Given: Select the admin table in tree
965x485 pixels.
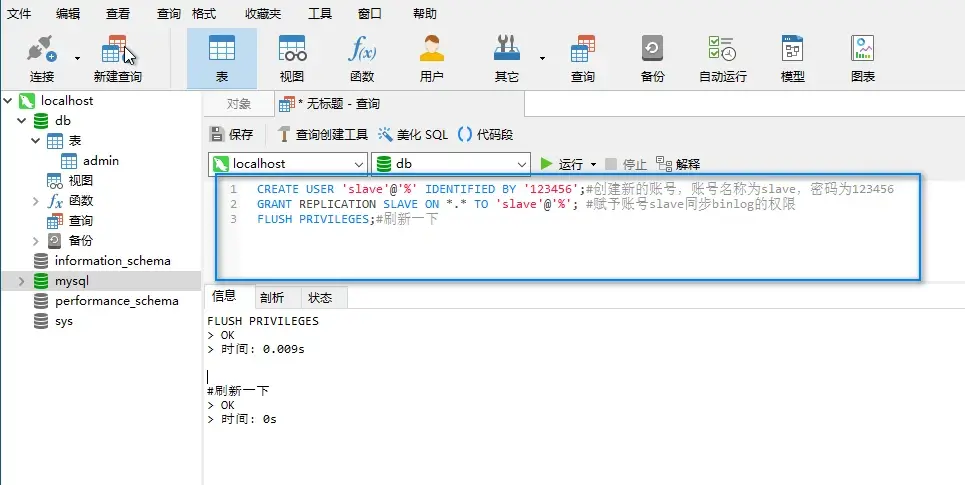Looking at the screenshot, I should [x=101, y=161].
